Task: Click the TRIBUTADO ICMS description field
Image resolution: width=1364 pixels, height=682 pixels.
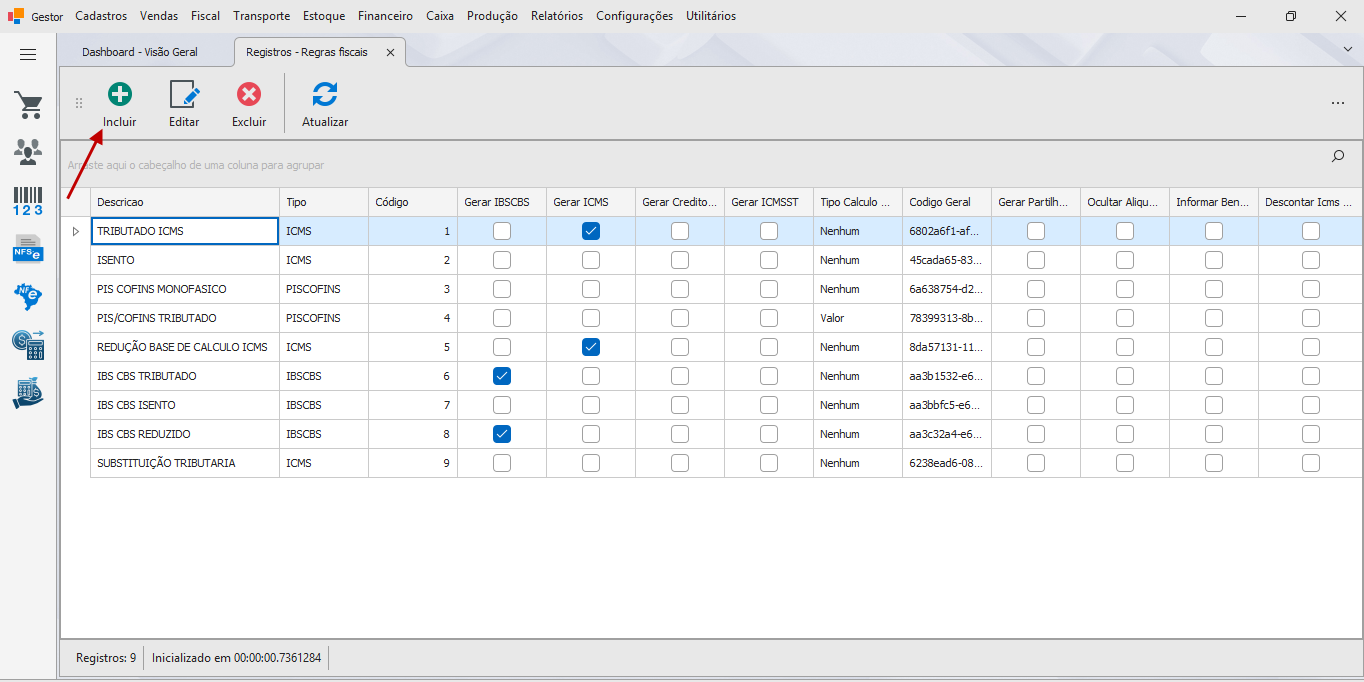Action: [x=185, y=231]
